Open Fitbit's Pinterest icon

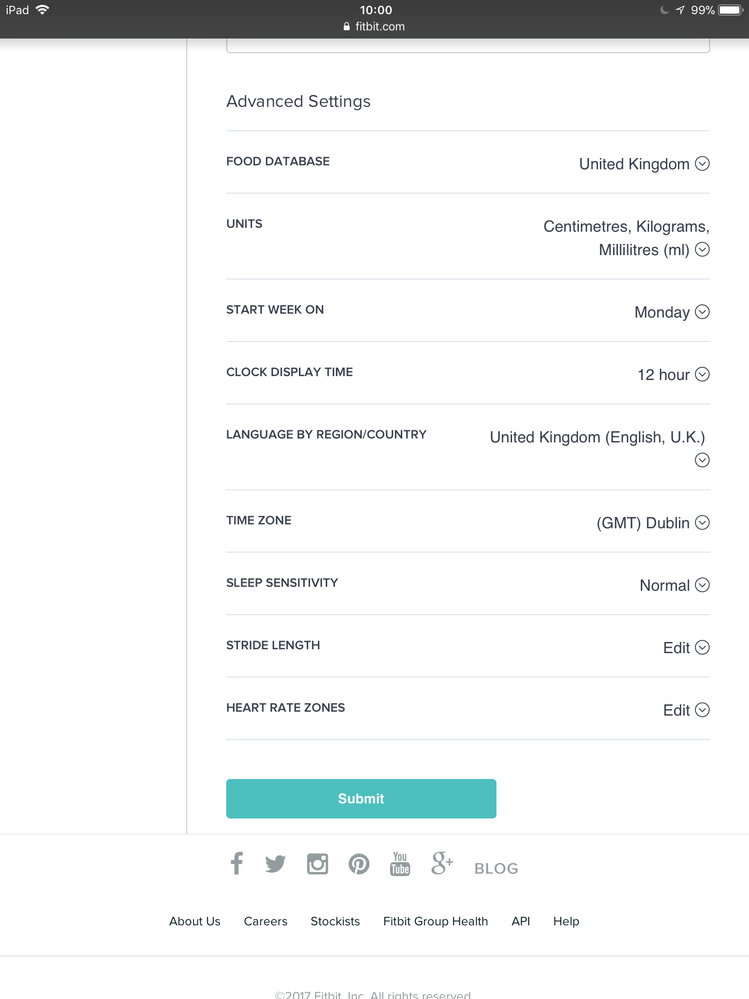(359, 864)
